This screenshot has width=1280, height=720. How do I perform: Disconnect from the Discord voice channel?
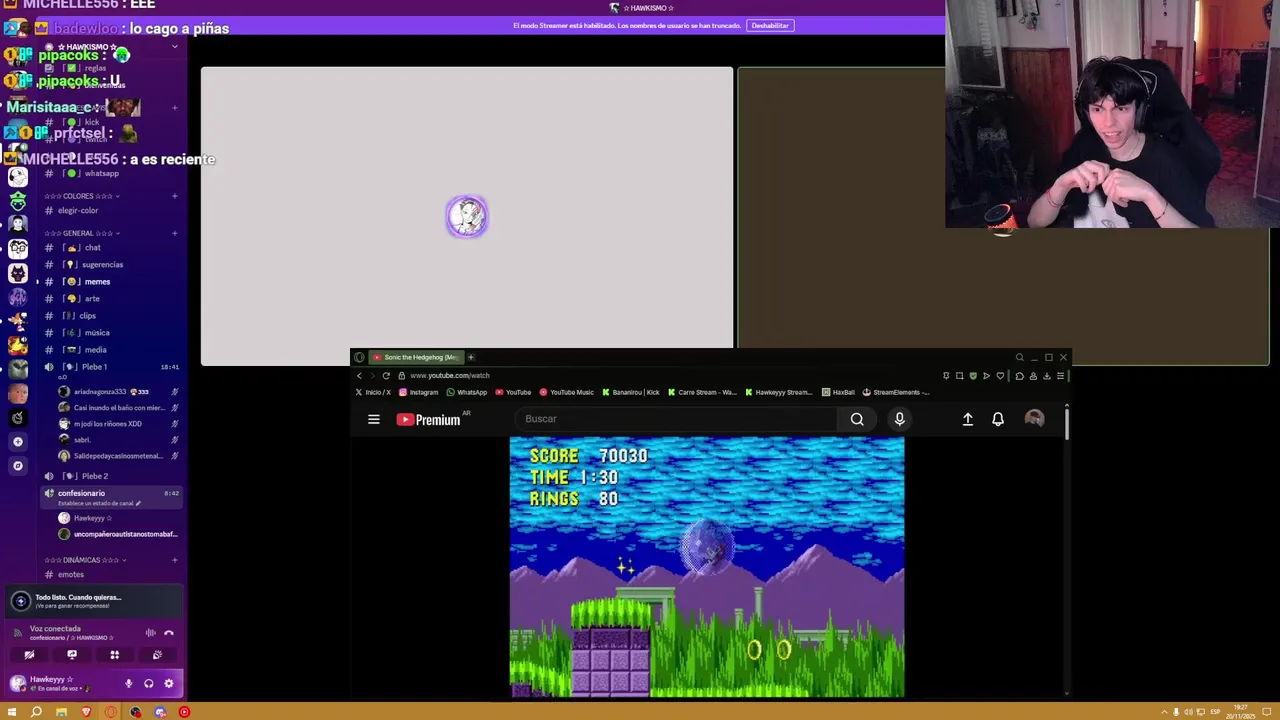point(169,632)
